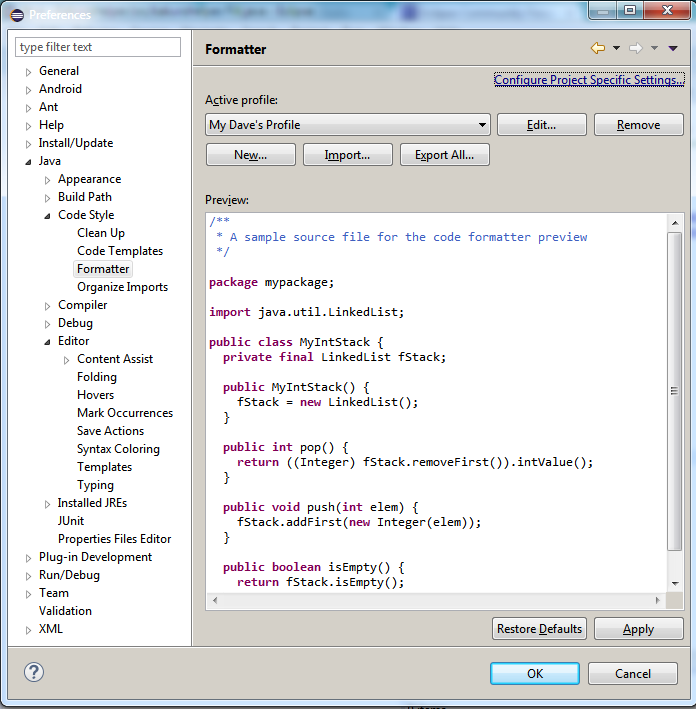696x709 pixels.
Task: Click the horizontal scroll right arrow
Action: coord(658,600)
